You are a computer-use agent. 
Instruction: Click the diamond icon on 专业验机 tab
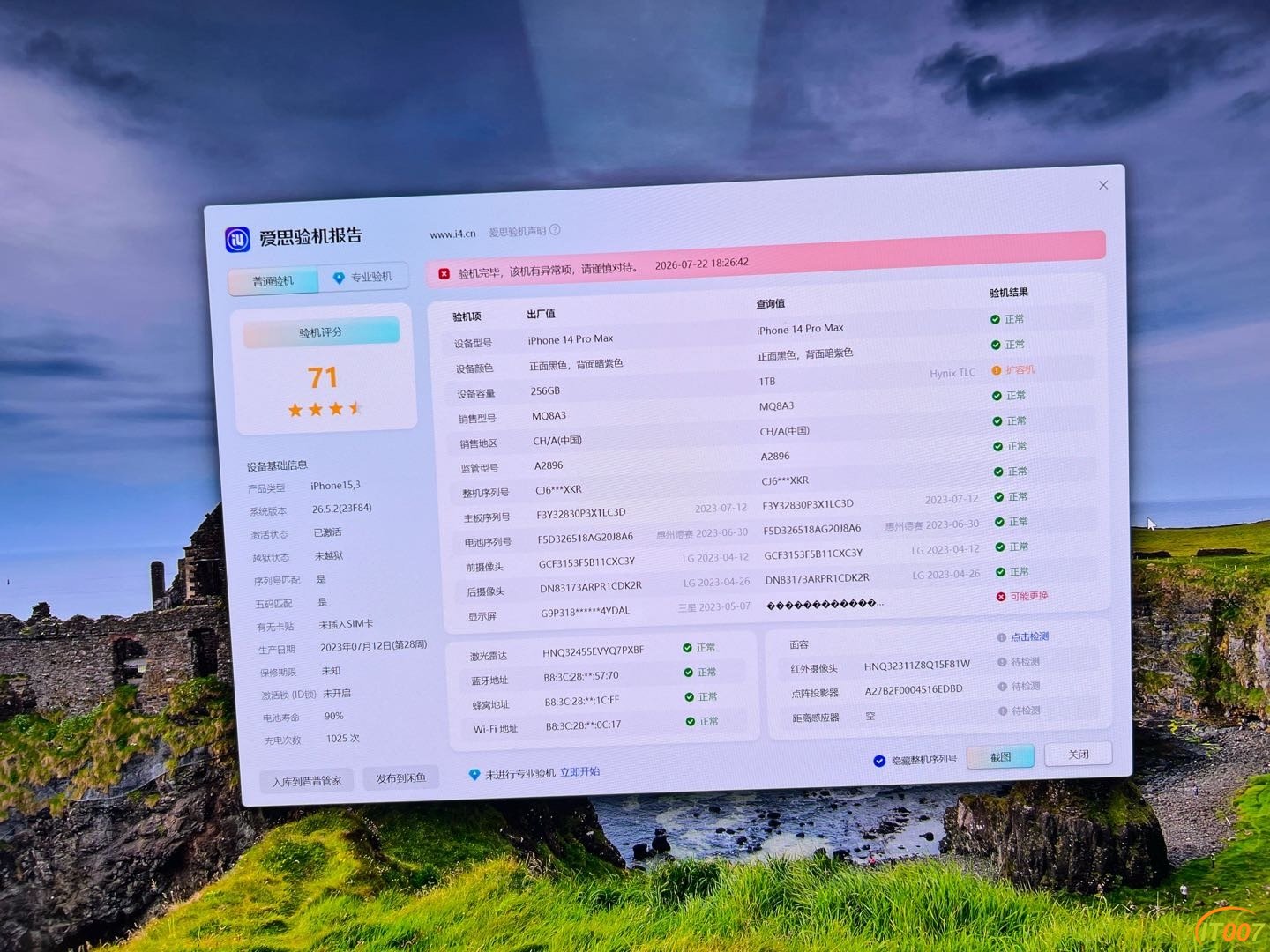pos(338,278)
